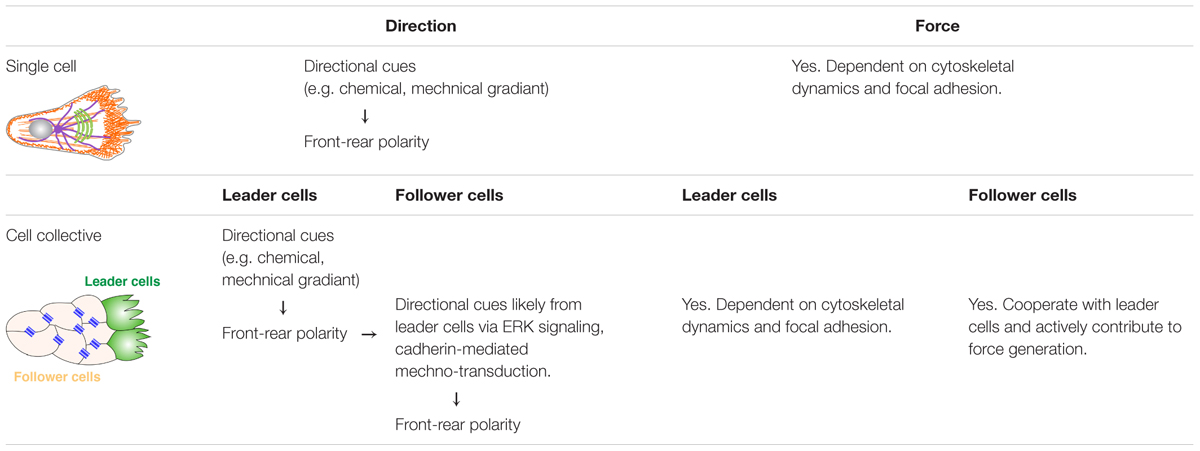Click Follower cells subheader under Force

click(1022, 196)
